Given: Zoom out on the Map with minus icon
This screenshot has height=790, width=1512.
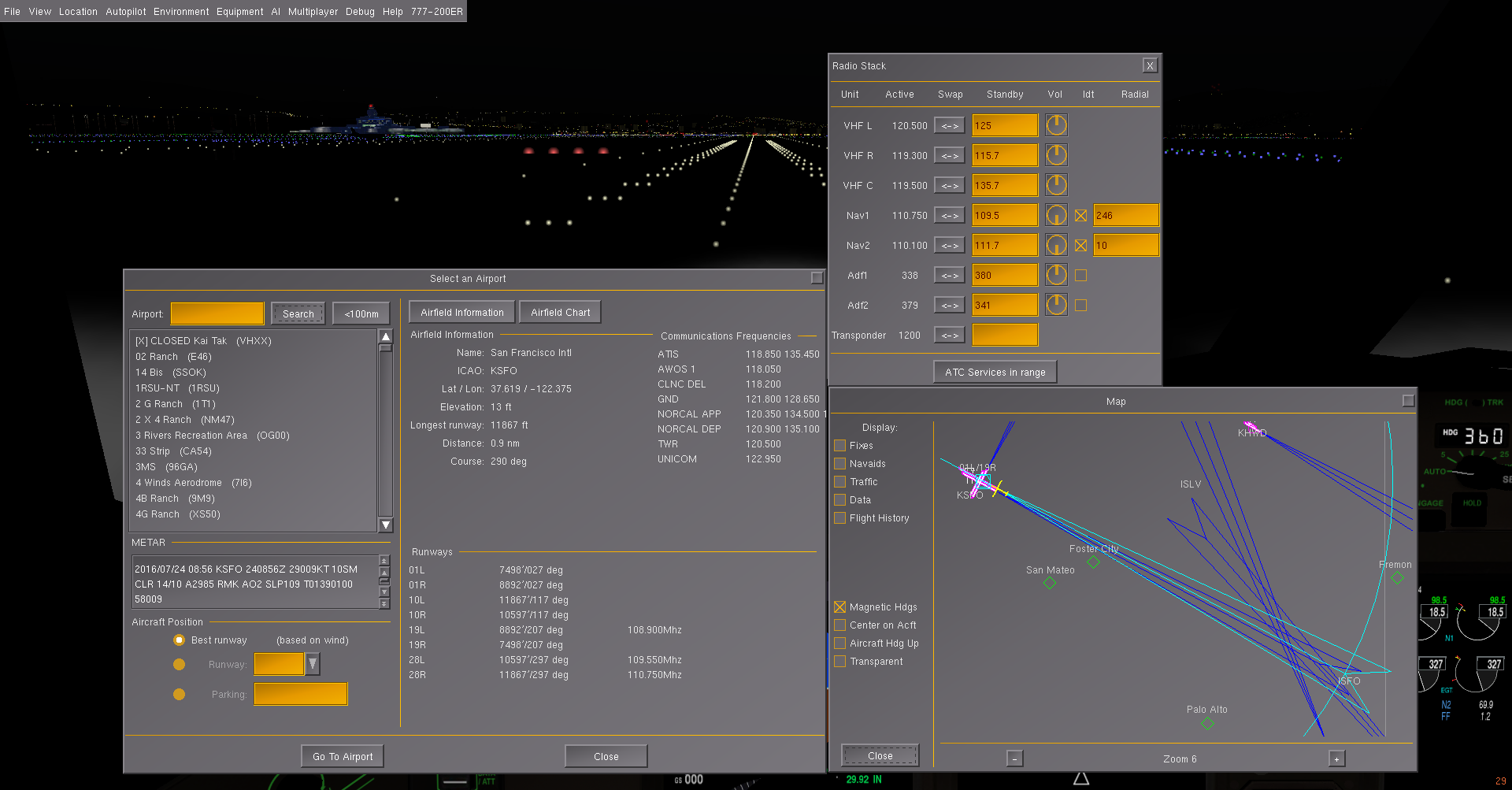Looking at the screenshot, I should point(1015,758).
